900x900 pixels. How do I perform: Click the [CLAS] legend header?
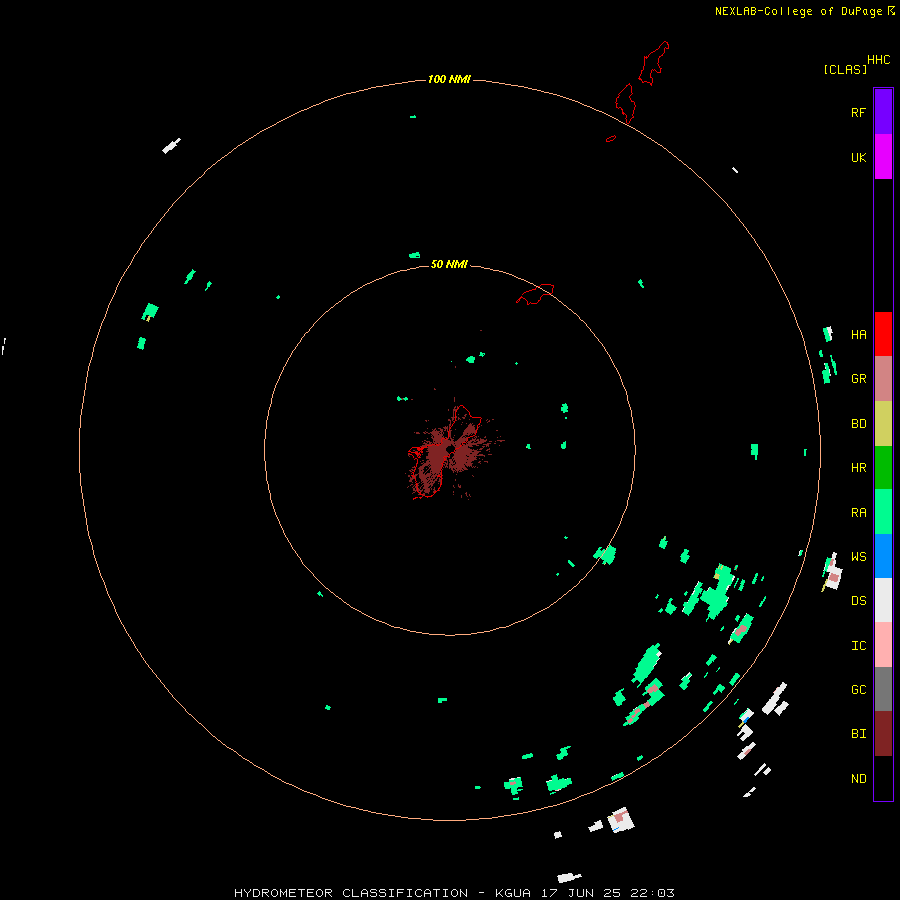[845, 70]
